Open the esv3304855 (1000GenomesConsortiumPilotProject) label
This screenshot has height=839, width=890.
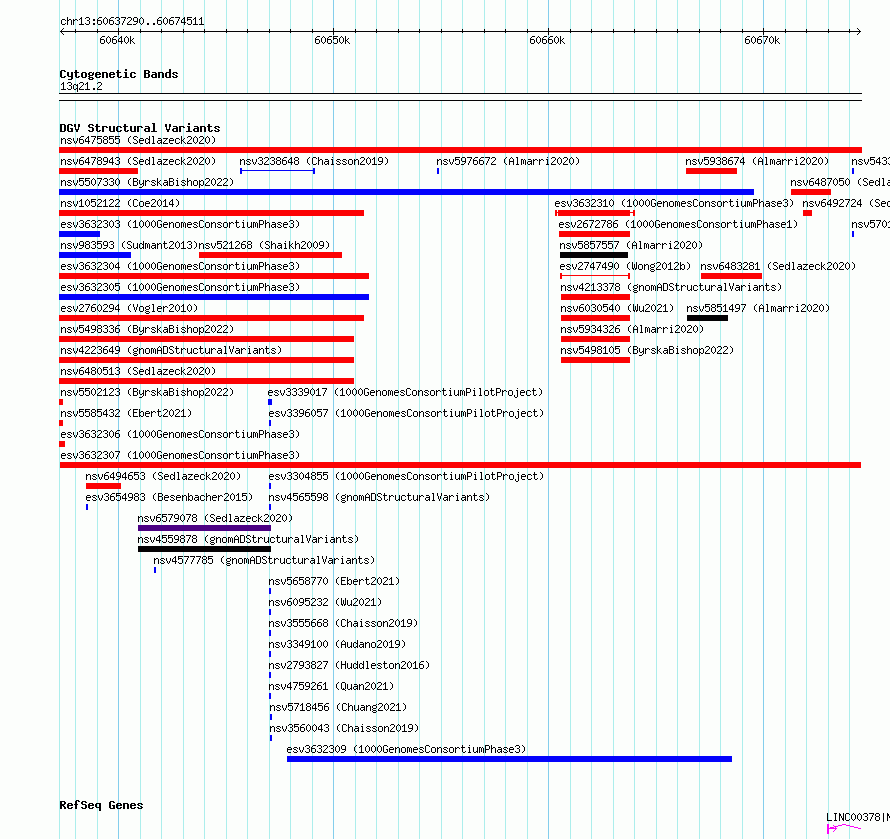coord(406,476)
